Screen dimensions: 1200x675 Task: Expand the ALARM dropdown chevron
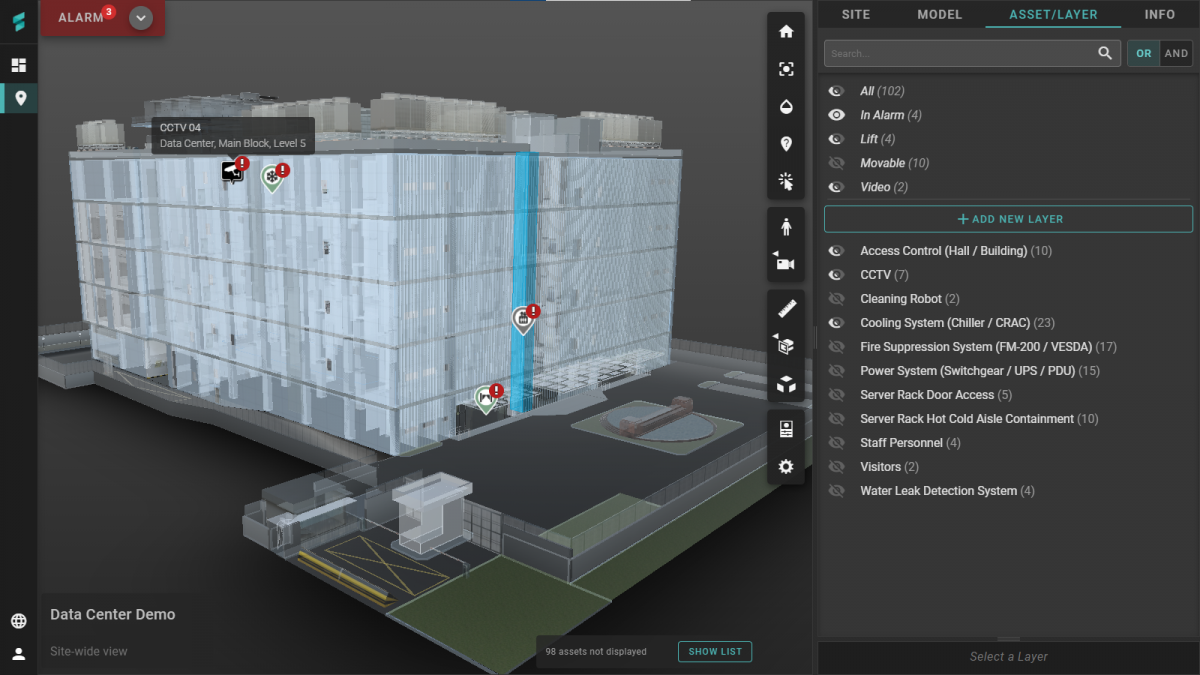click(x=141, y=18)
